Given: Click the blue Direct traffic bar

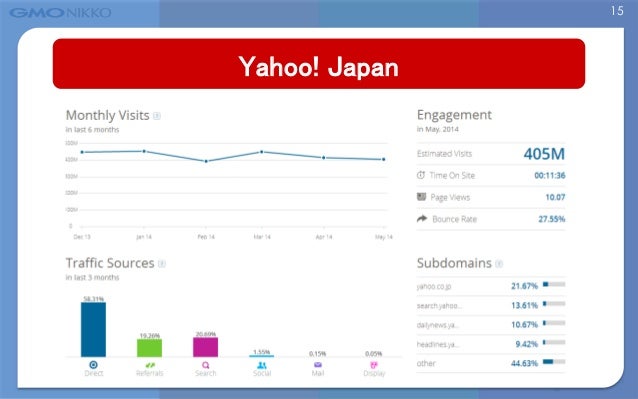Looking at the screenshot, I should (93, 329).
